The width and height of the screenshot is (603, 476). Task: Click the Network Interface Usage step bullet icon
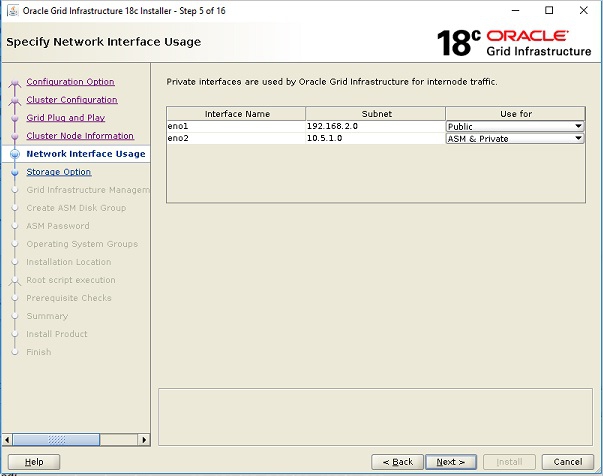point(15,154)
